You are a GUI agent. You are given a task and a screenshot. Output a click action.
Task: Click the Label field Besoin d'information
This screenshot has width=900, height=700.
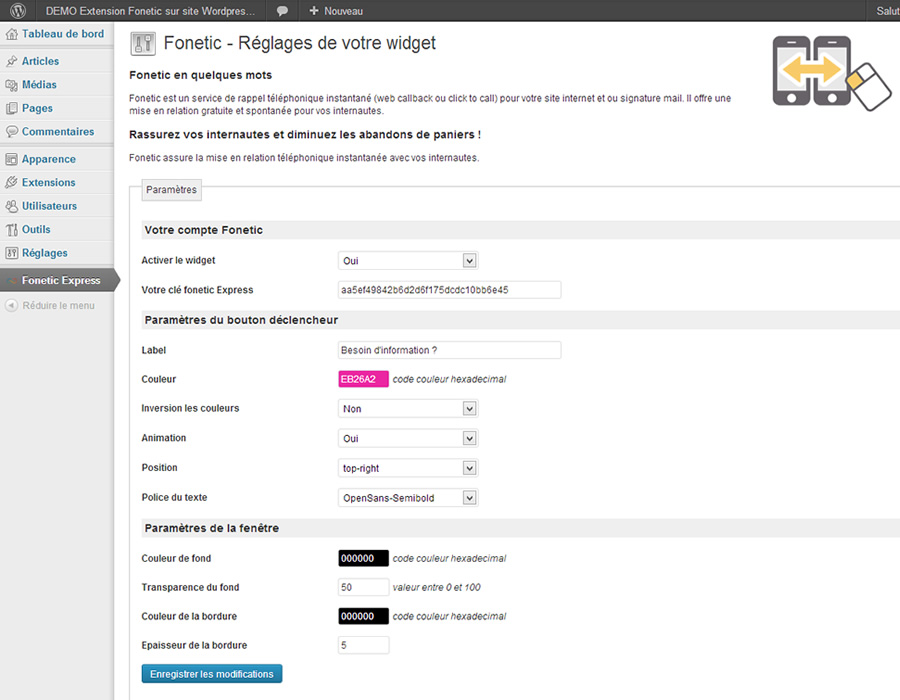[449, 350]
